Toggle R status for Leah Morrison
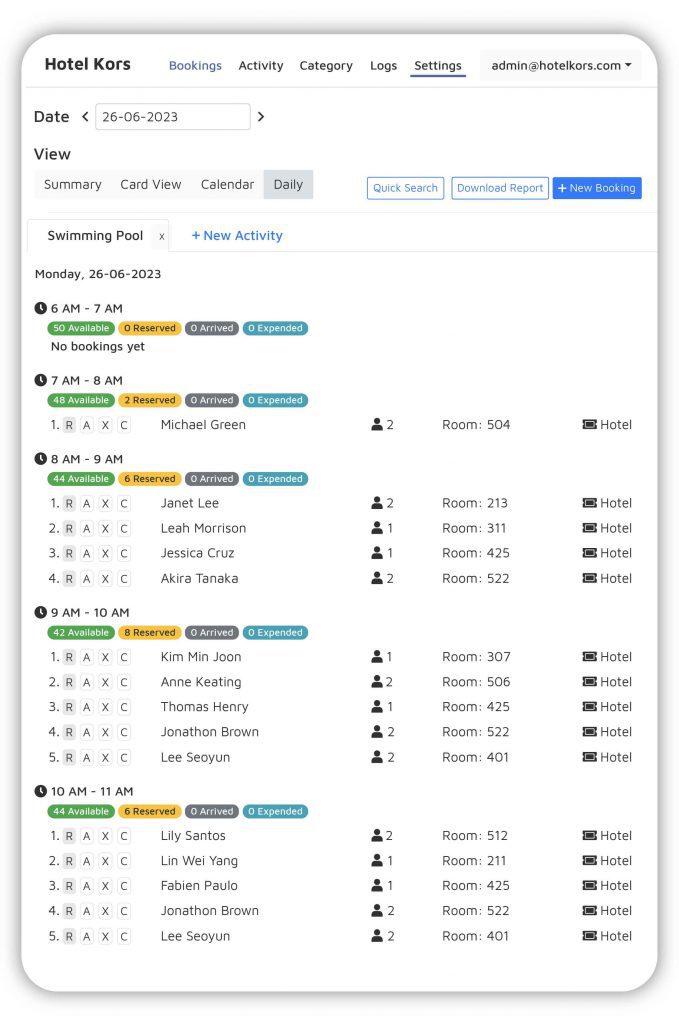This screenshot has height=1024, width=679. pyautogui.click(x=69, y=528)
